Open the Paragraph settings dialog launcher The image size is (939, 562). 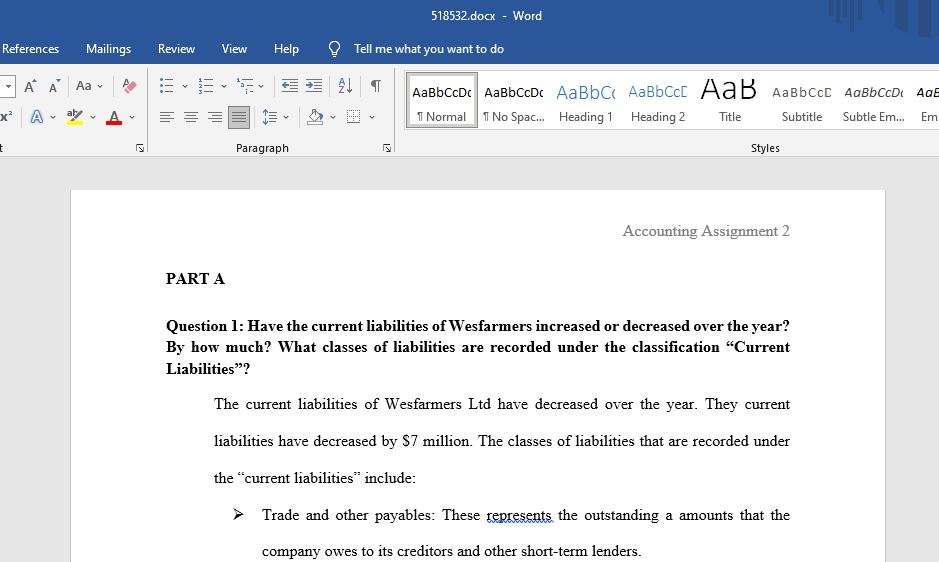click(x=387, y=148)
